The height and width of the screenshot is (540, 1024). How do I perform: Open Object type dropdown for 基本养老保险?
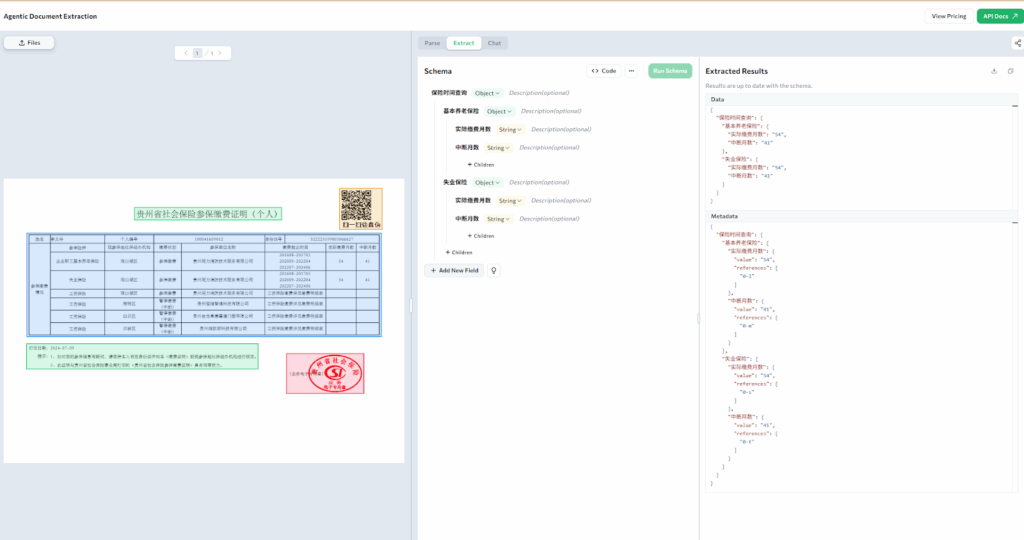pyautogui.click(x=499, y=111)
